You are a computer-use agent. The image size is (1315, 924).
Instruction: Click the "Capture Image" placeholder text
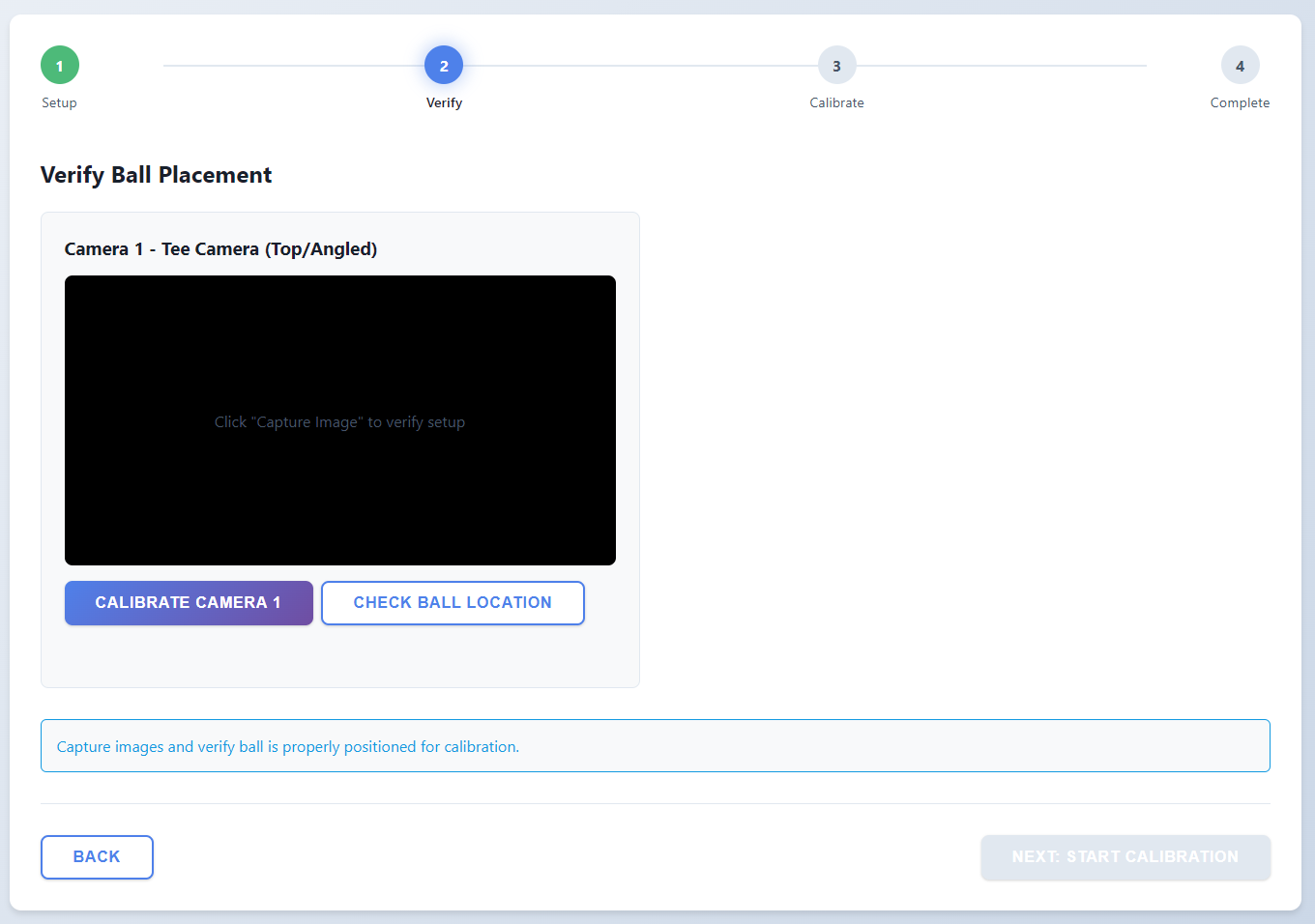tap(339, 422)
